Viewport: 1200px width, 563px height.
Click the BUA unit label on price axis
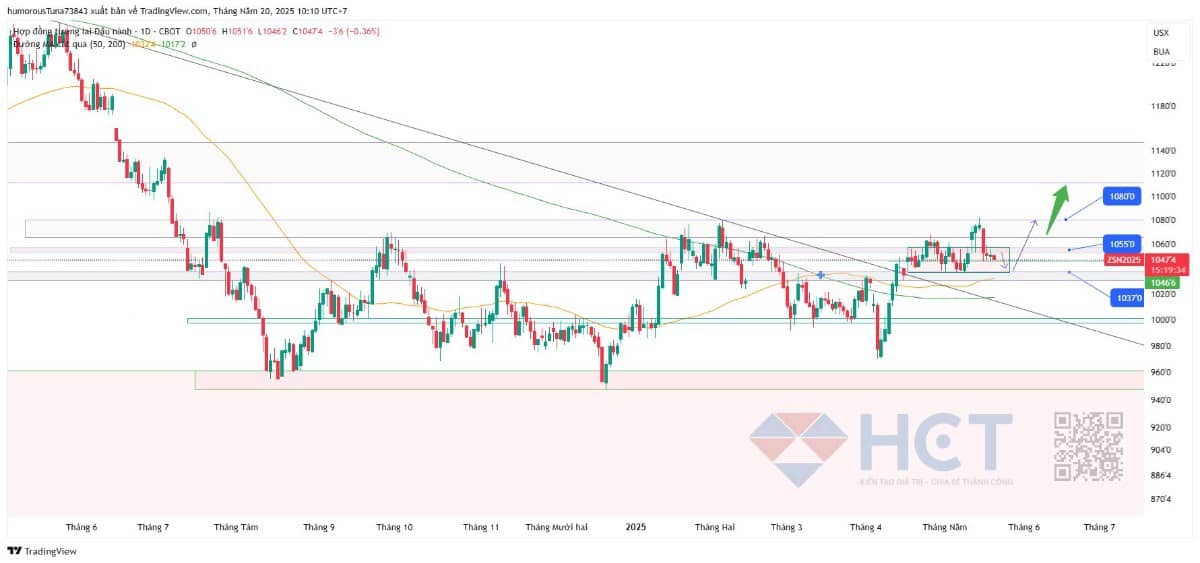coord(1161,51)
